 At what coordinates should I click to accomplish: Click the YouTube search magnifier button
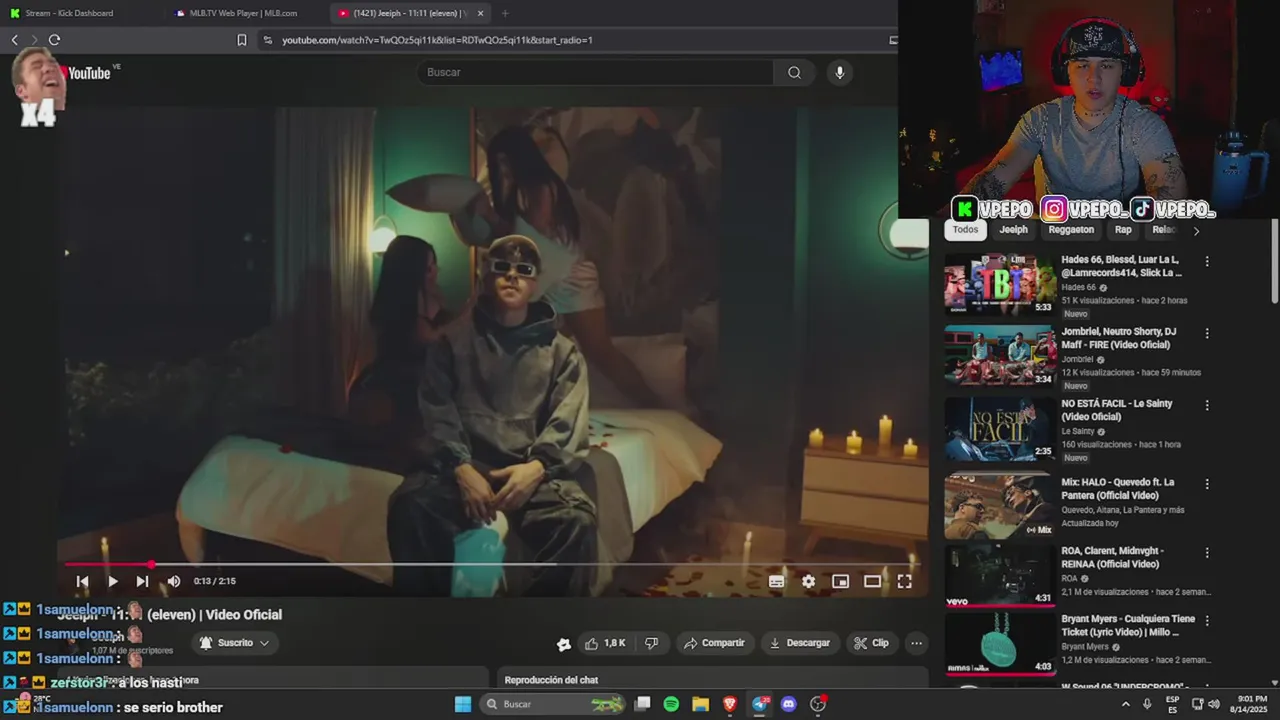pos(794,72)
